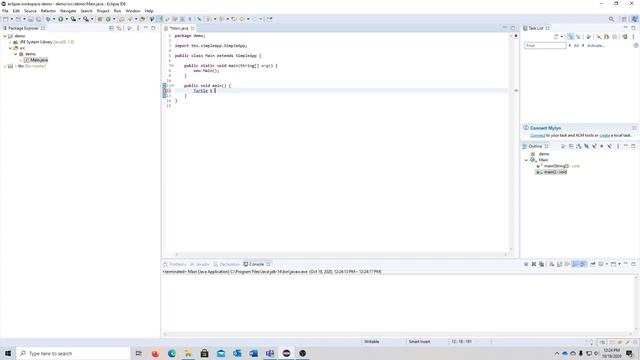Click the Connect link in Mylyn panel
This screenshot has height=360, width=640.
pos(538,135)
